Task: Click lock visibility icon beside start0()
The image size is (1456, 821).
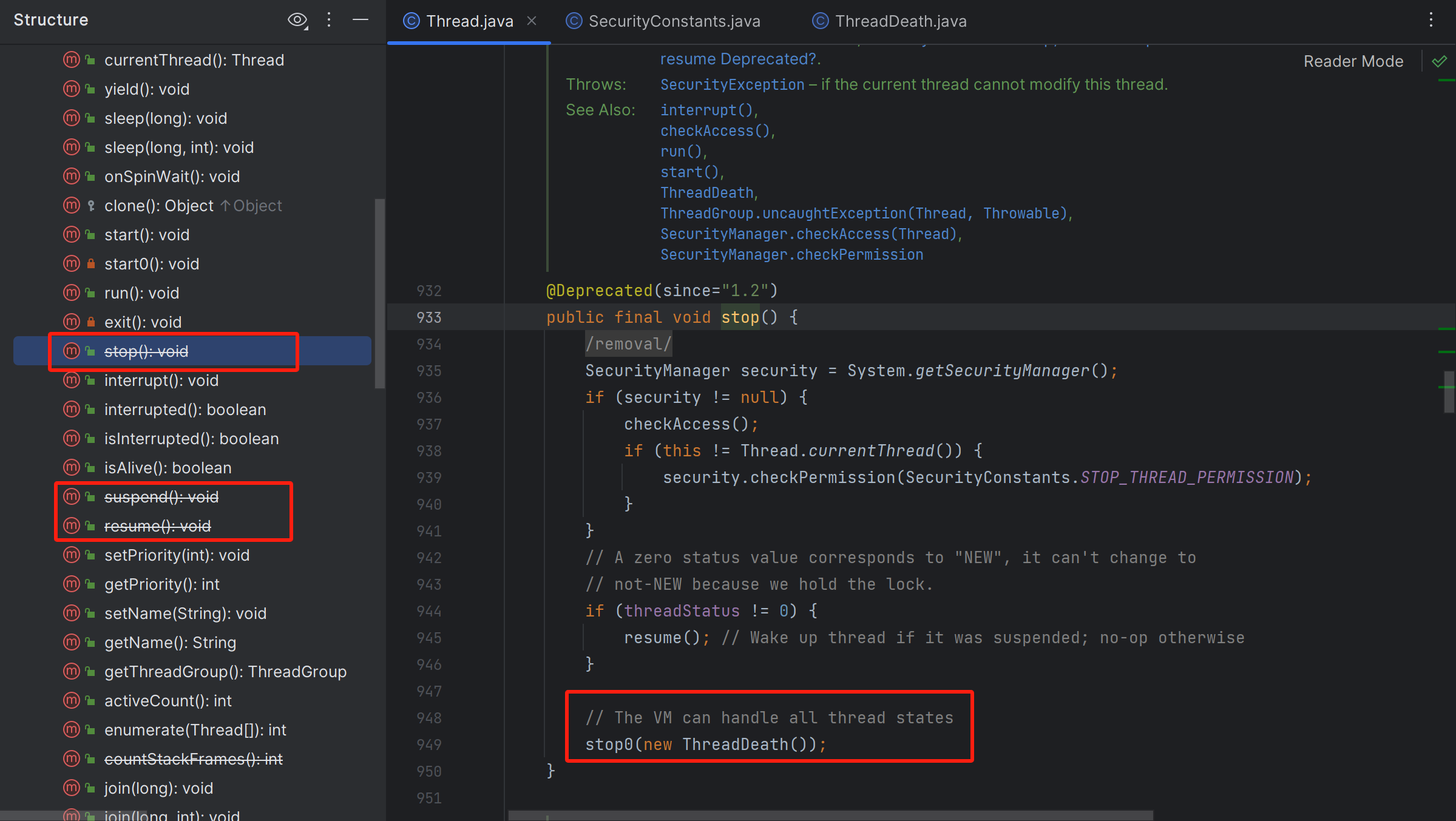Action: tap(91, 264)
